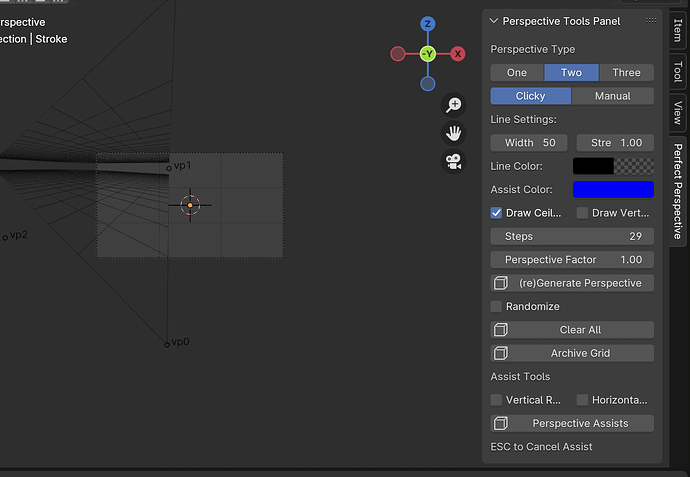The width and height of the screenshot is (690, 477).
Task: Click the cube icon on Perspective Assists
Action: pyautogui.click(x=501, y=423)
